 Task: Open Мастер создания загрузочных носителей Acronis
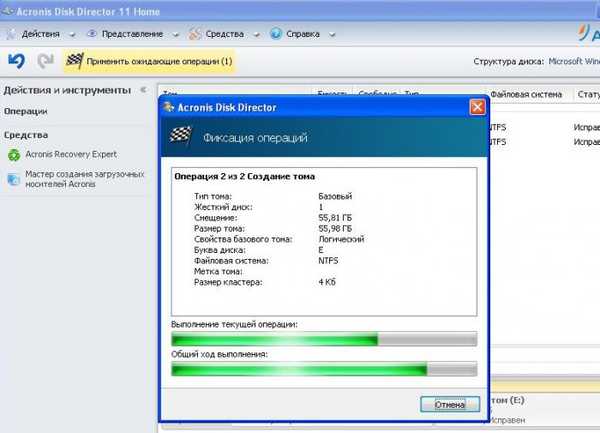coord(85,179)
